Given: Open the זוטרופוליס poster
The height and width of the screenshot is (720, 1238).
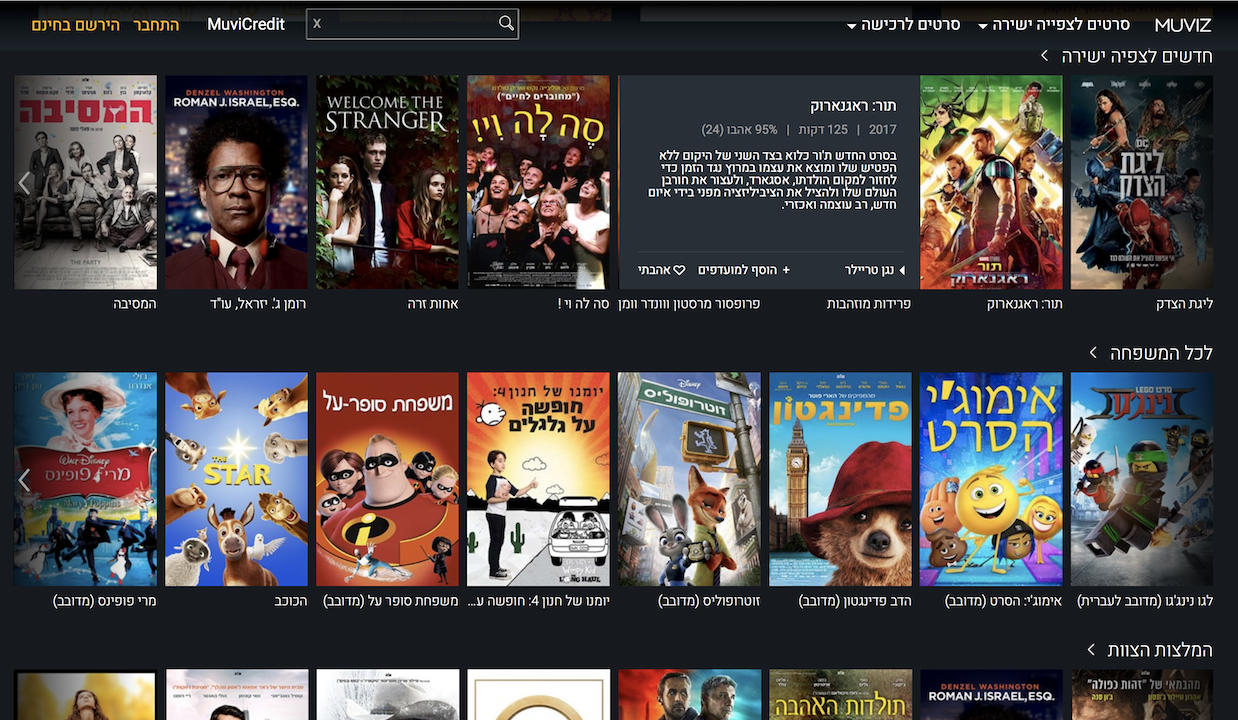Looking at the screenshot, I should click(x=689, y=479).
